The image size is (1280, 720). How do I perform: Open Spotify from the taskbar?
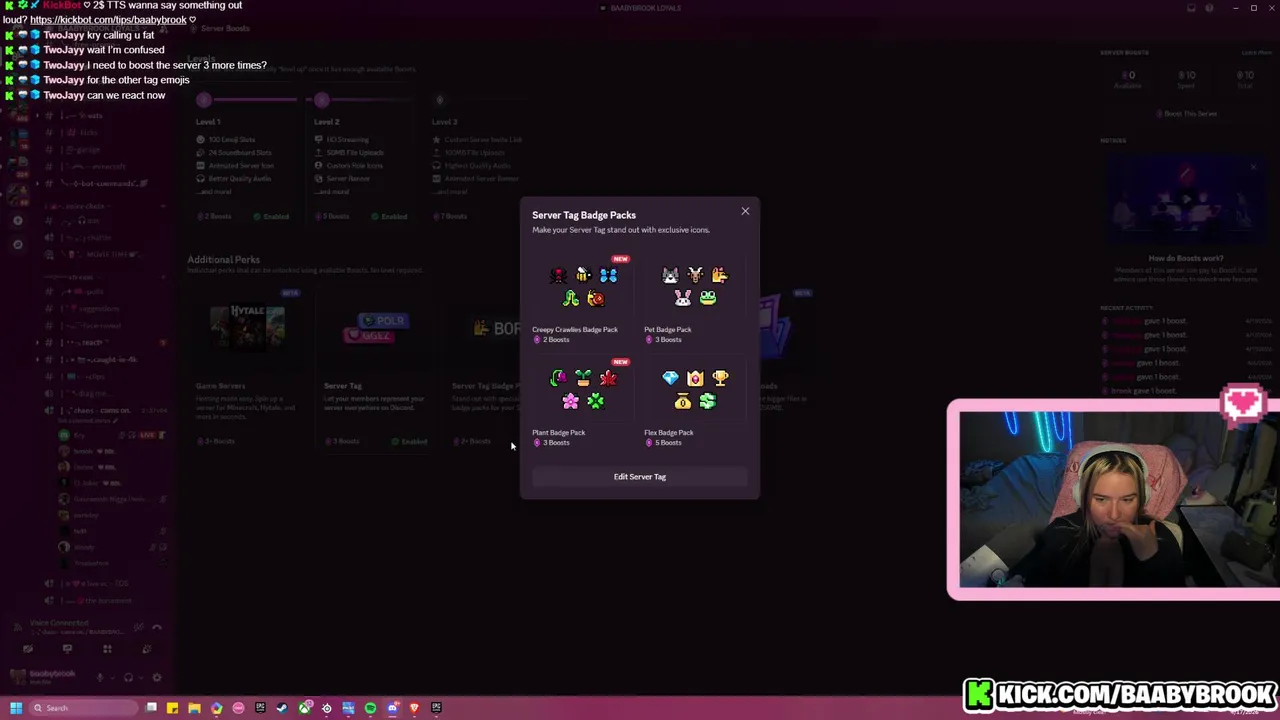(x=370, y=708)
